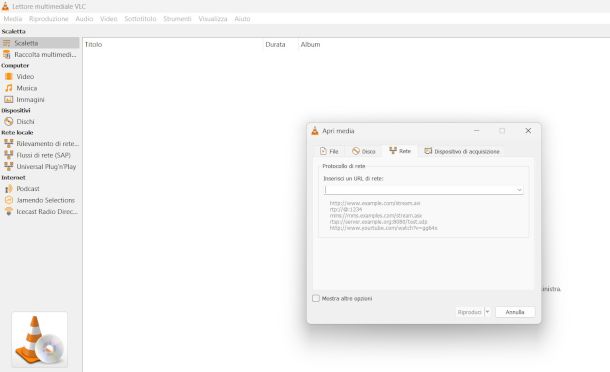
Task: Switch to the File tab in Apri media
Action: [329, 151]
